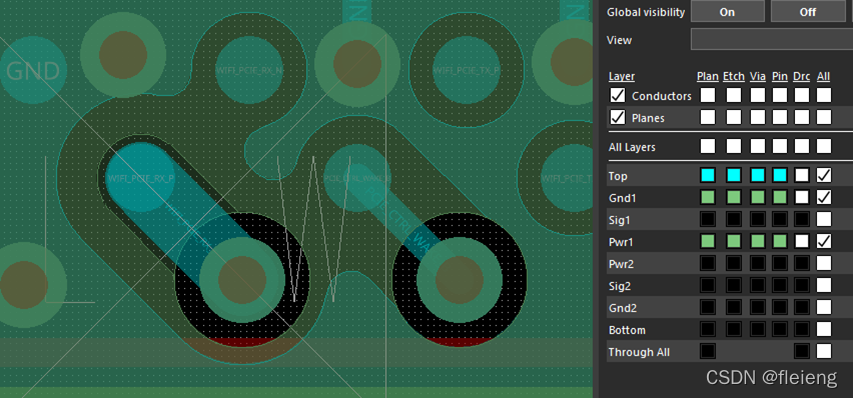The width and height of the screenshot is (853, 398).
Task: Uncheck Pwr1 layer All visibility
Action: (x=824, y=241)
